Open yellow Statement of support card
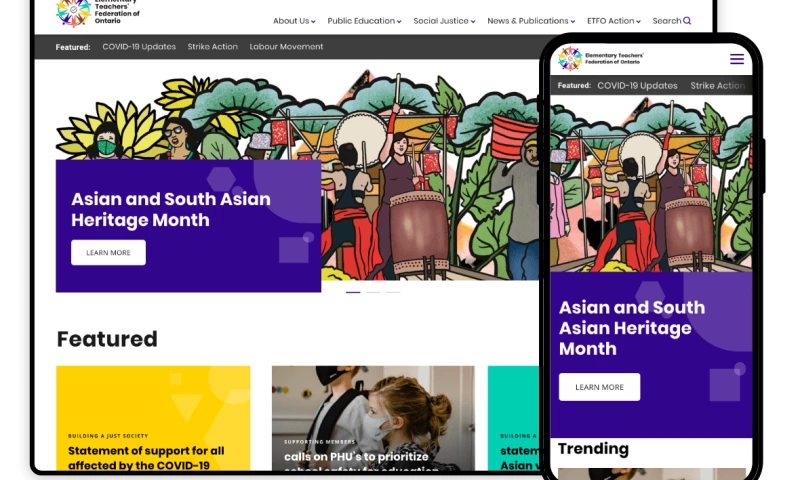This screenshot has width=800, height=480. click(x=153, y=418)
